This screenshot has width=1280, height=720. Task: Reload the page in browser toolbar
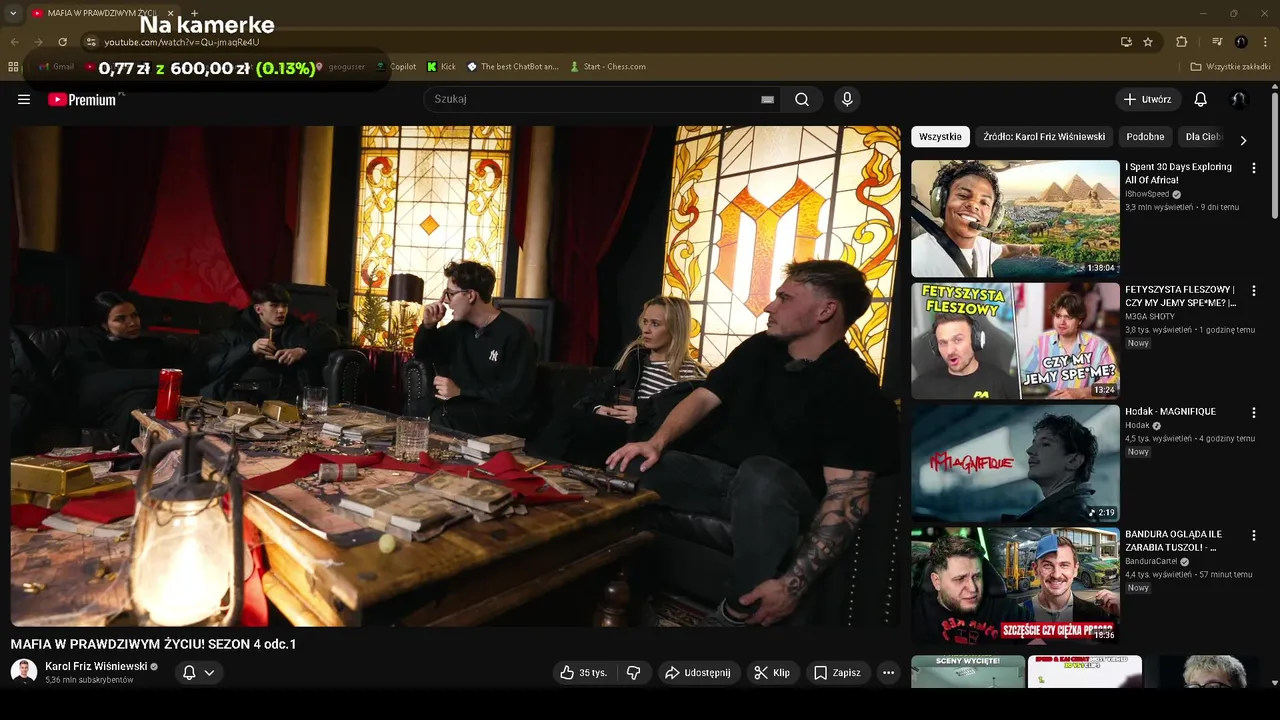tap(62, 42)
